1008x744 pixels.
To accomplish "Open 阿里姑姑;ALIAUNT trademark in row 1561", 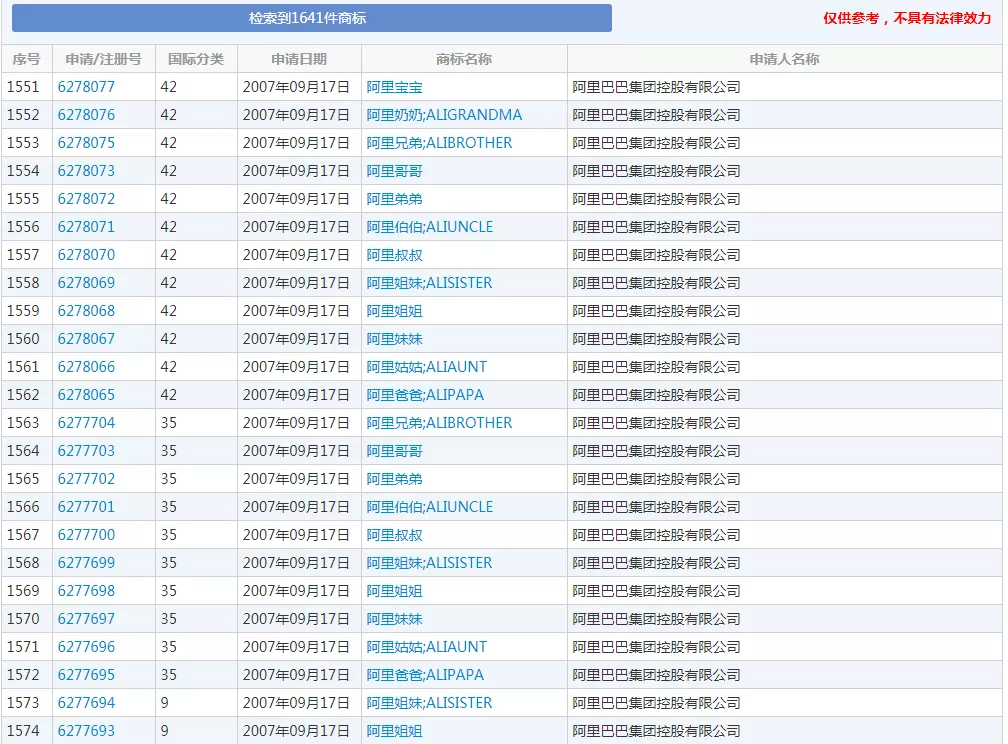I will point(427,367).
